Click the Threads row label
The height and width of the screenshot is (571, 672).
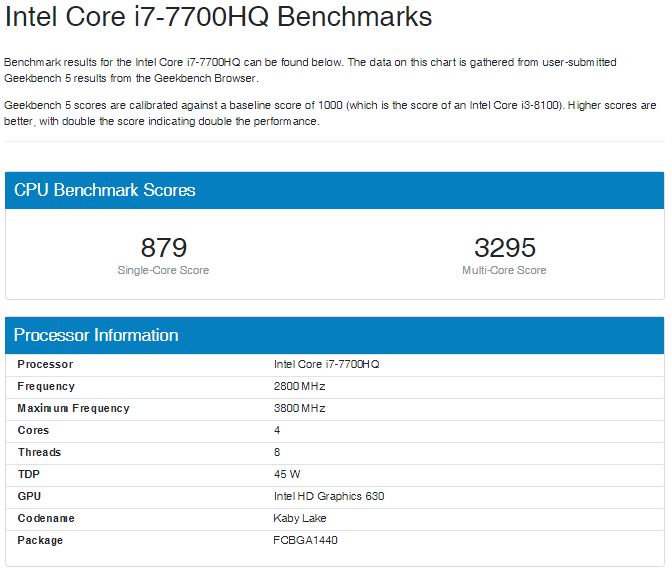39,452
